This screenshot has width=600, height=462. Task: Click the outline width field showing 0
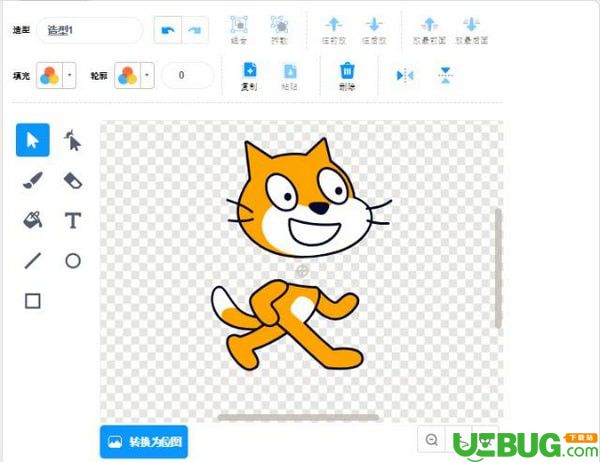tap(187, 75)
